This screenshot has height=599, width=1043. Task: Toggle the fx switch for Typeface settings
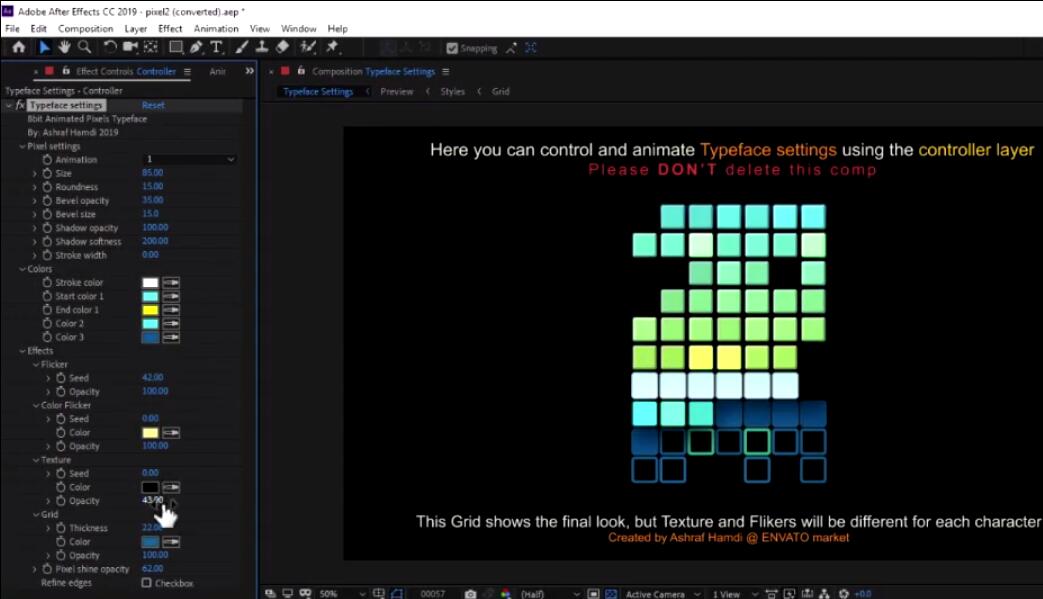[x=20, y=105]
